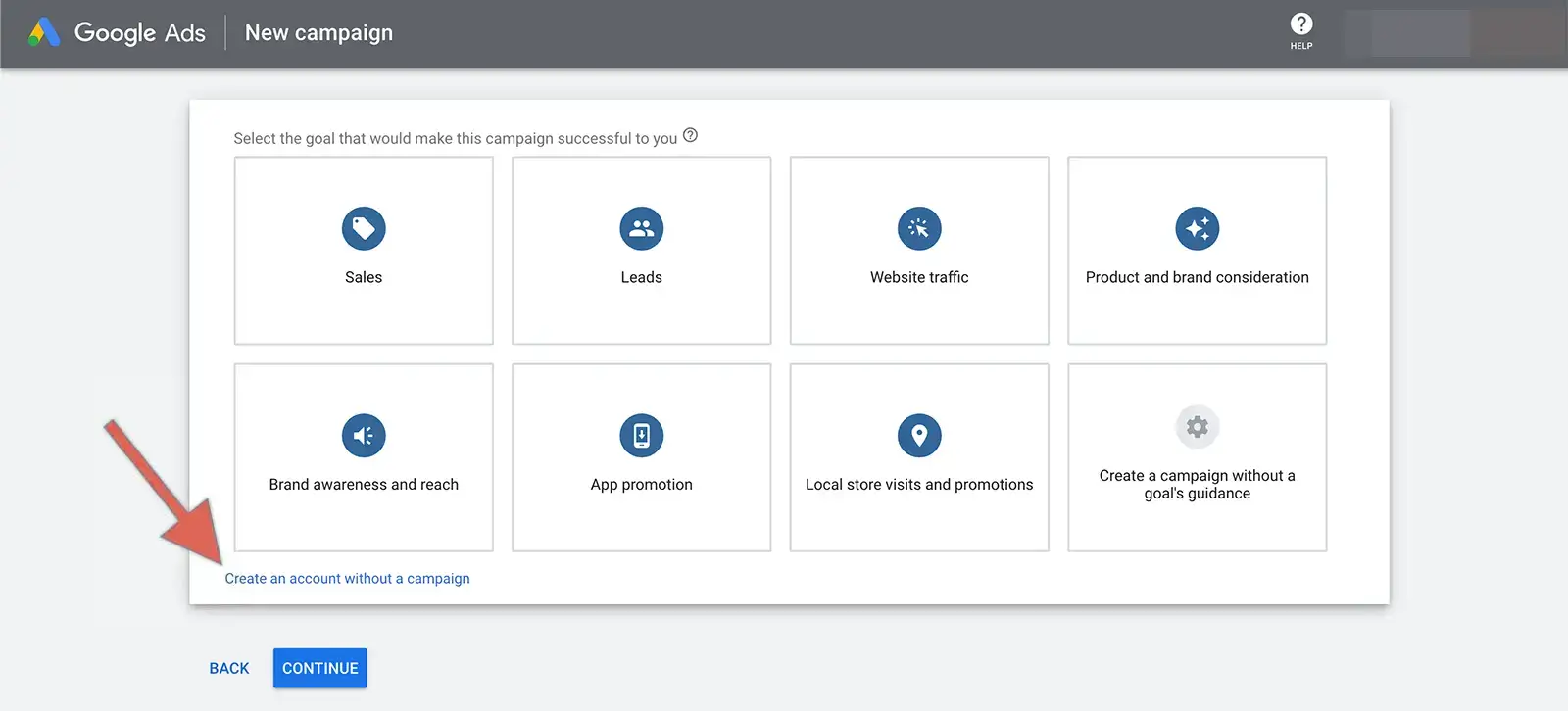Choose the sparkle icon for brand consideration

(1197, 228)
